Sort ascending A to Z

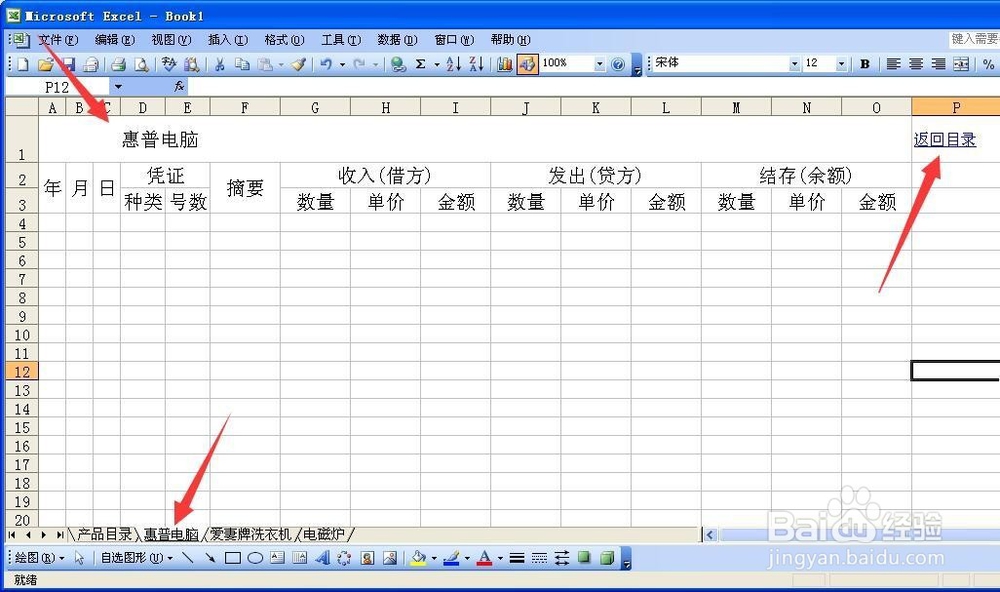tap(453, 64)
